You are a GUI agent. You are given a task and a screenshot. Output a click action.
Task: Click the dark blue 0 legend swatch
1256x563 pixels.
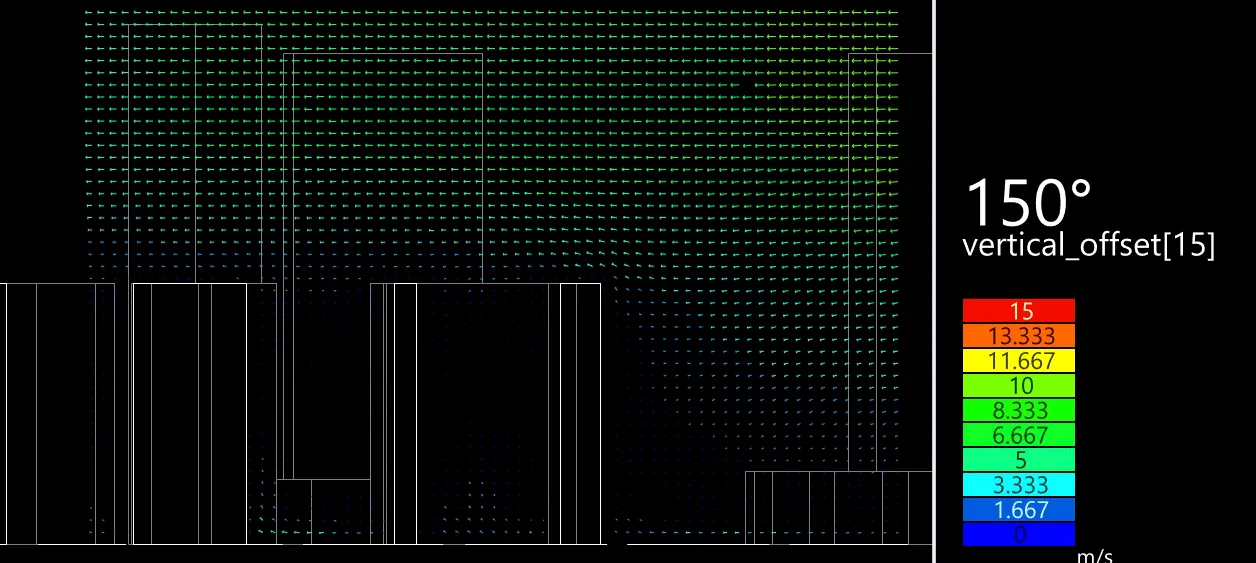click(1019, 534)
